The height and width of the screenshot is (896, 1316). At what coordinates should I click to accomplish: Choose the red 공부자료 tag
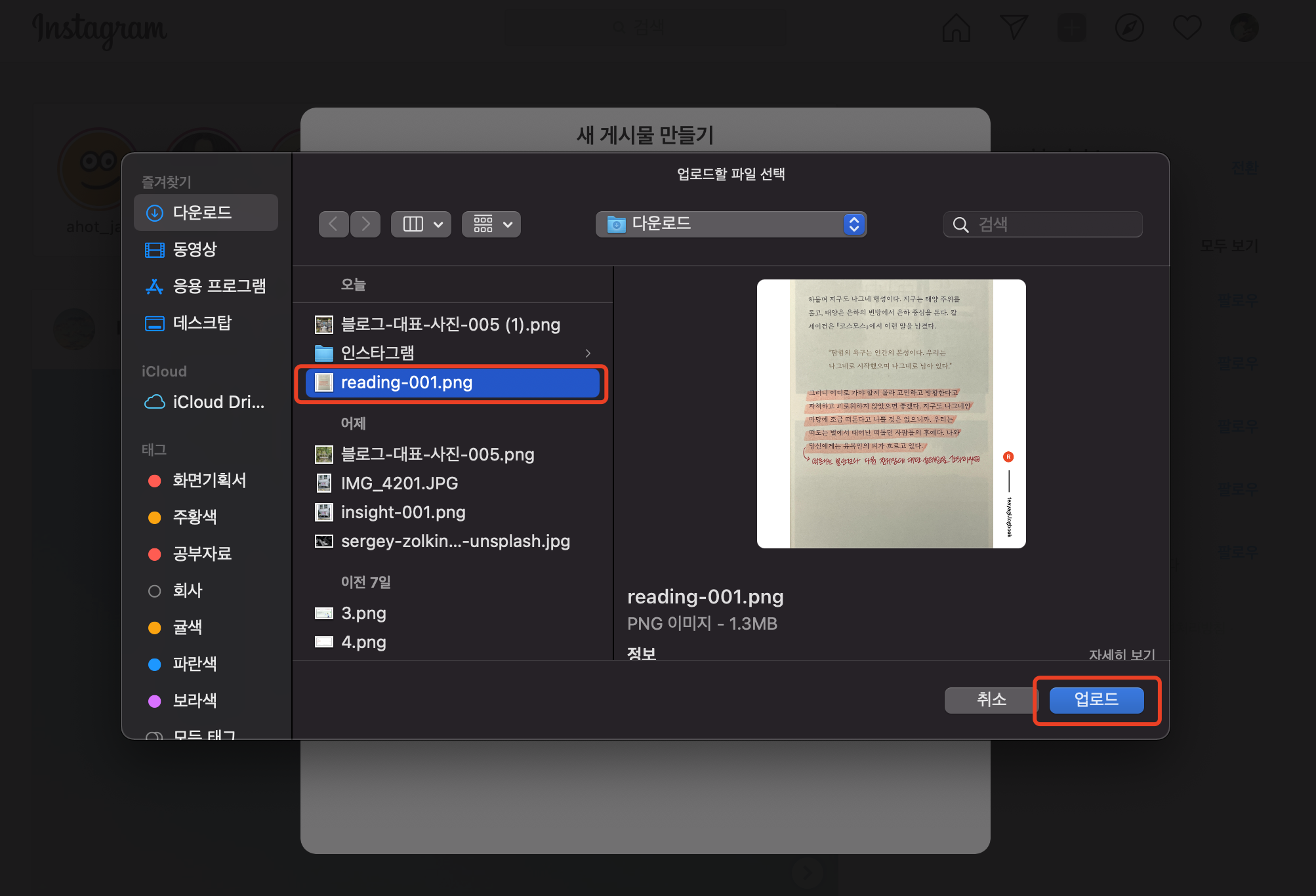pos(206,554)
